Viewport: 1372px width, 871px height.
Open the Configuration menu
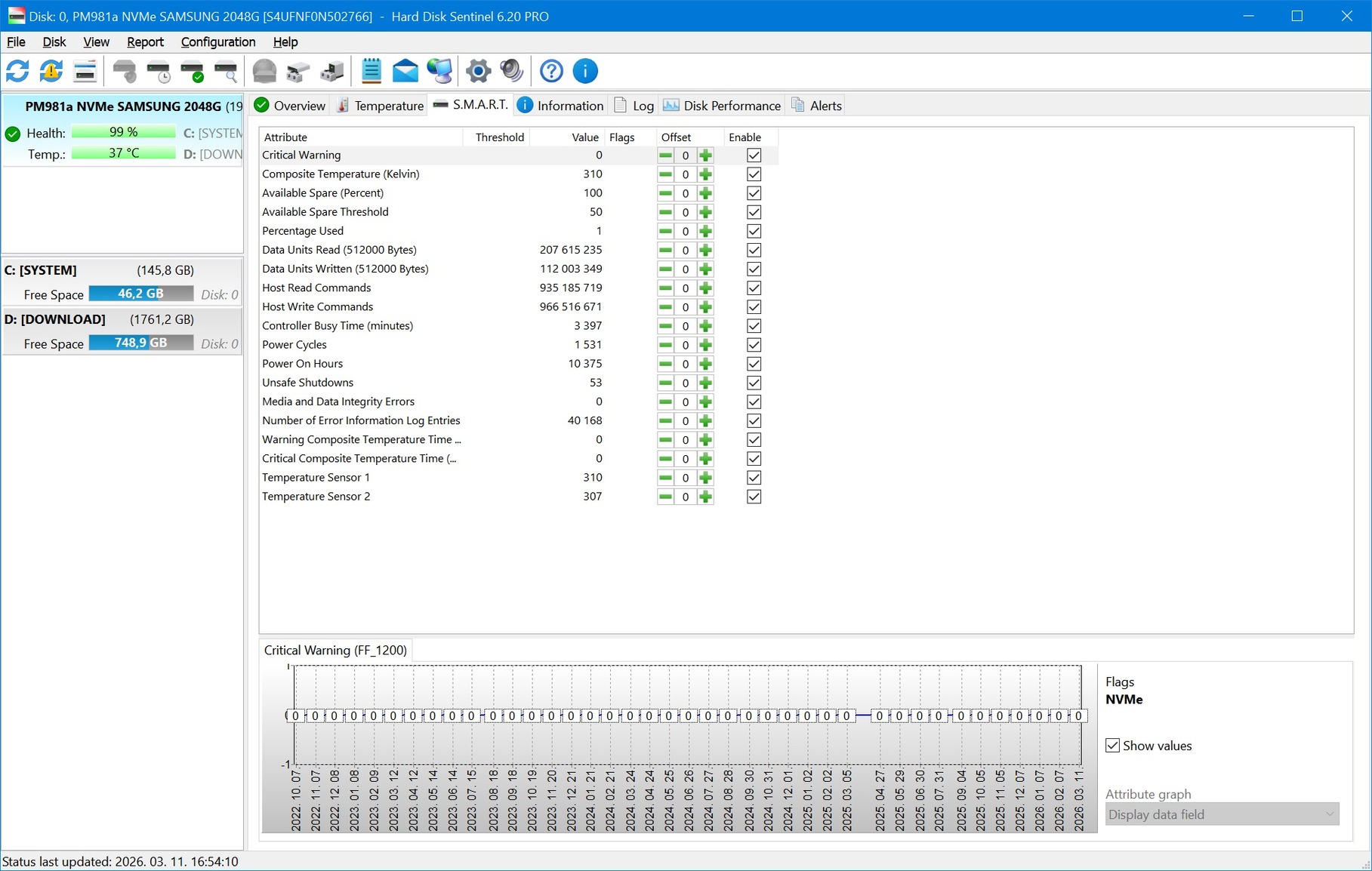tap(218, 42)
